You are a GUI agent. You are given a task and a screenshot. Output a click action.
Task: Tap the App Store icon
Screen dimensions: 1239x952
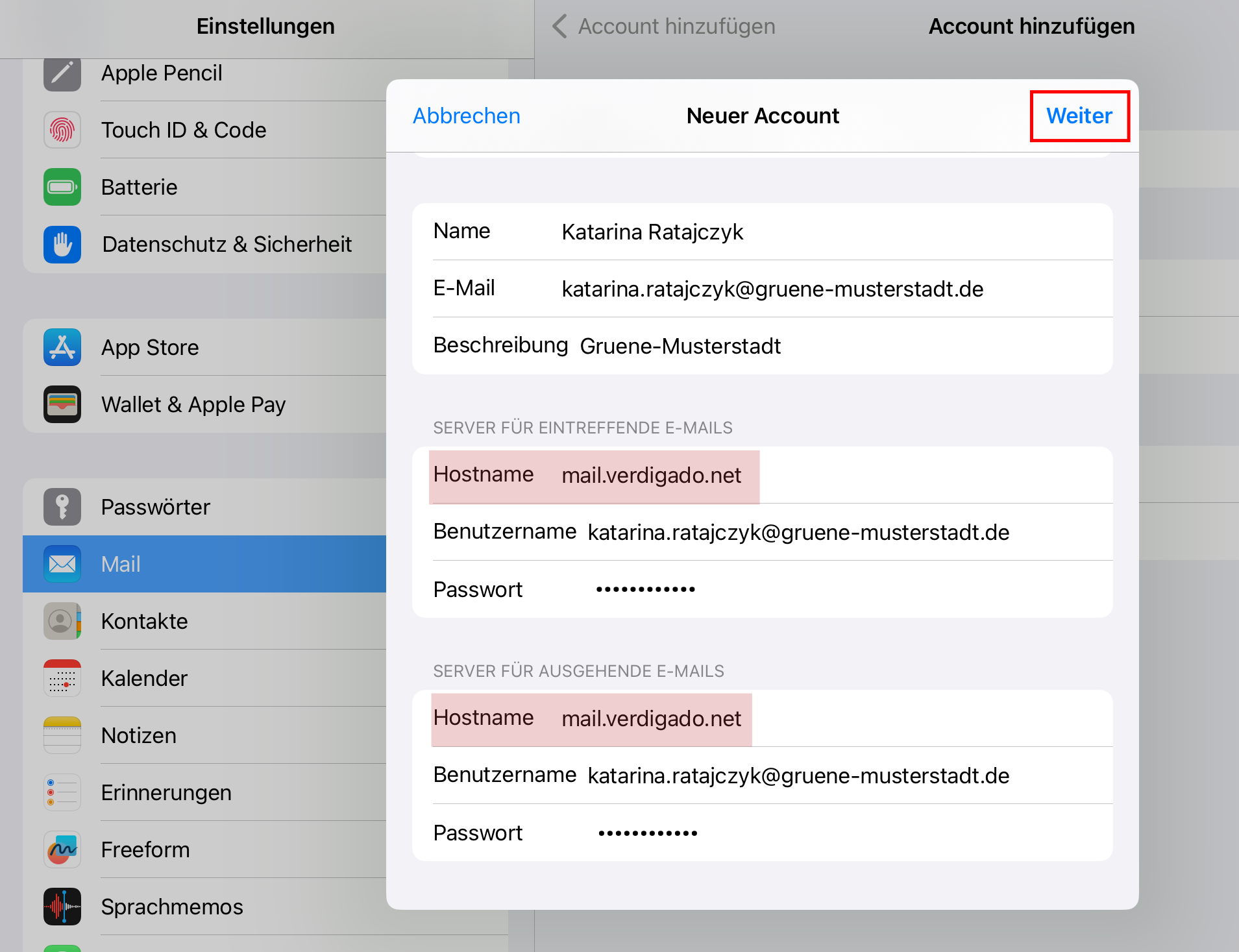tap(62, 347)
